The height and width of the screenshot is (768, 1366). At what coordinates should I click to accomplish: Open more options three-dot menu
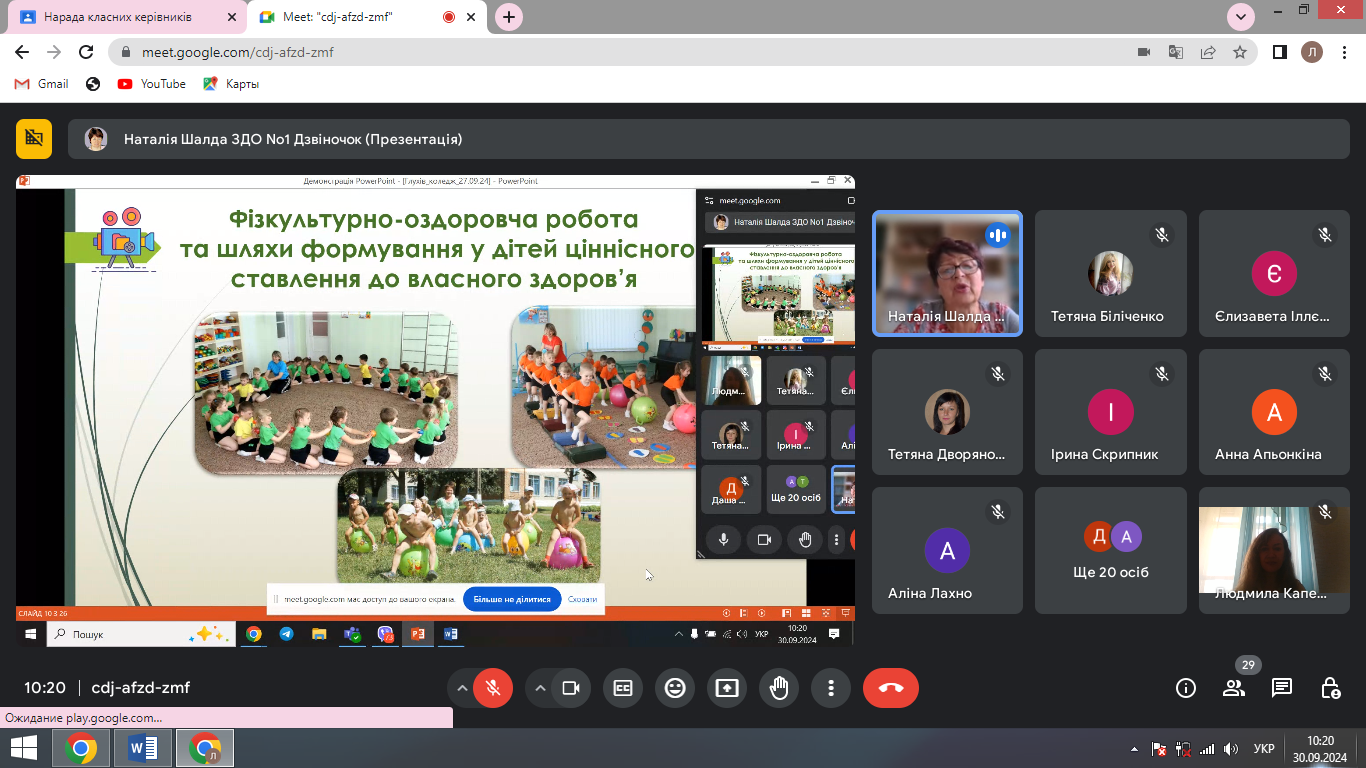coord(831,688)
